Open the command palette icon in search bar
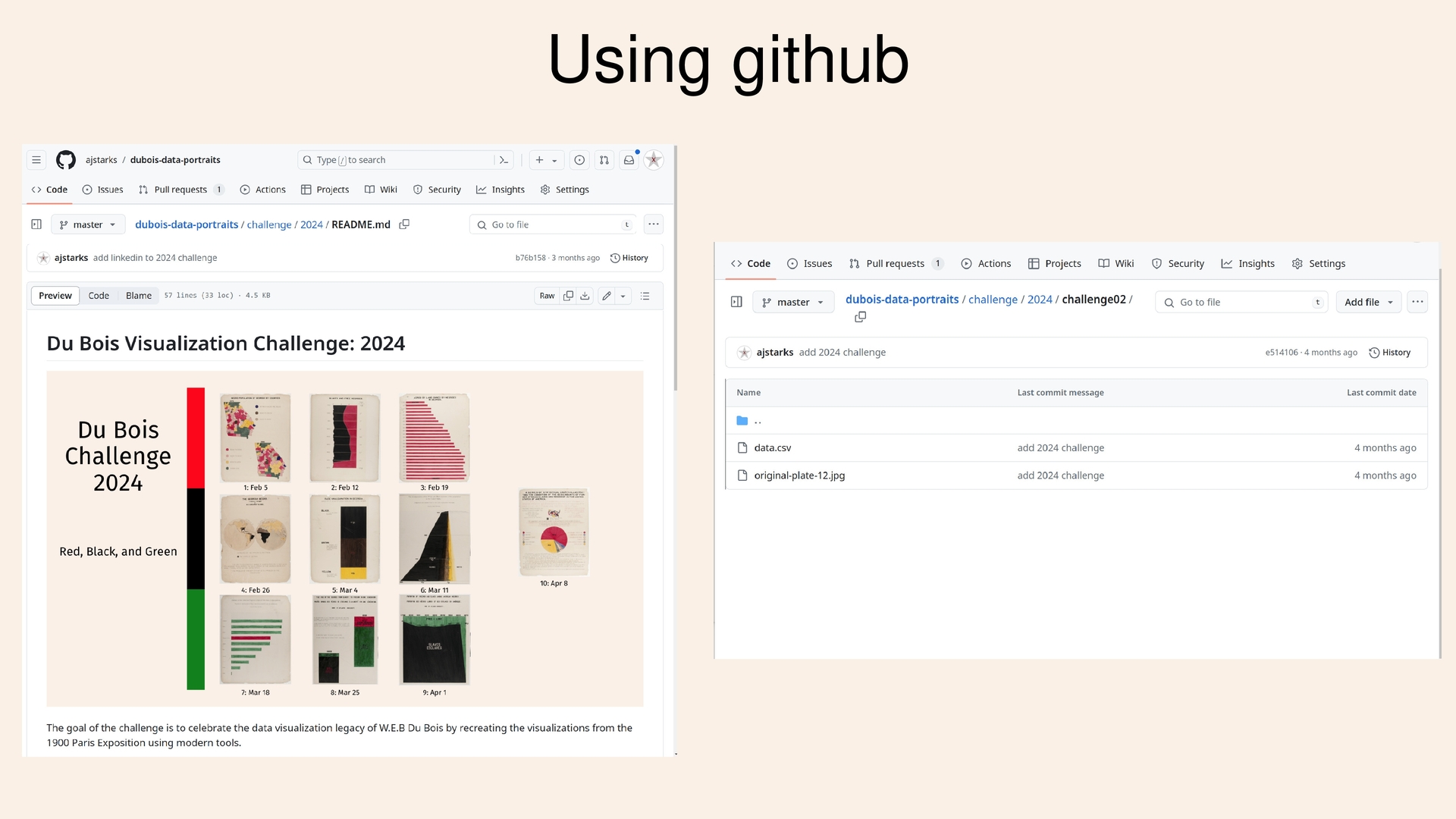 pyautogui.click(x=504, y=160)
